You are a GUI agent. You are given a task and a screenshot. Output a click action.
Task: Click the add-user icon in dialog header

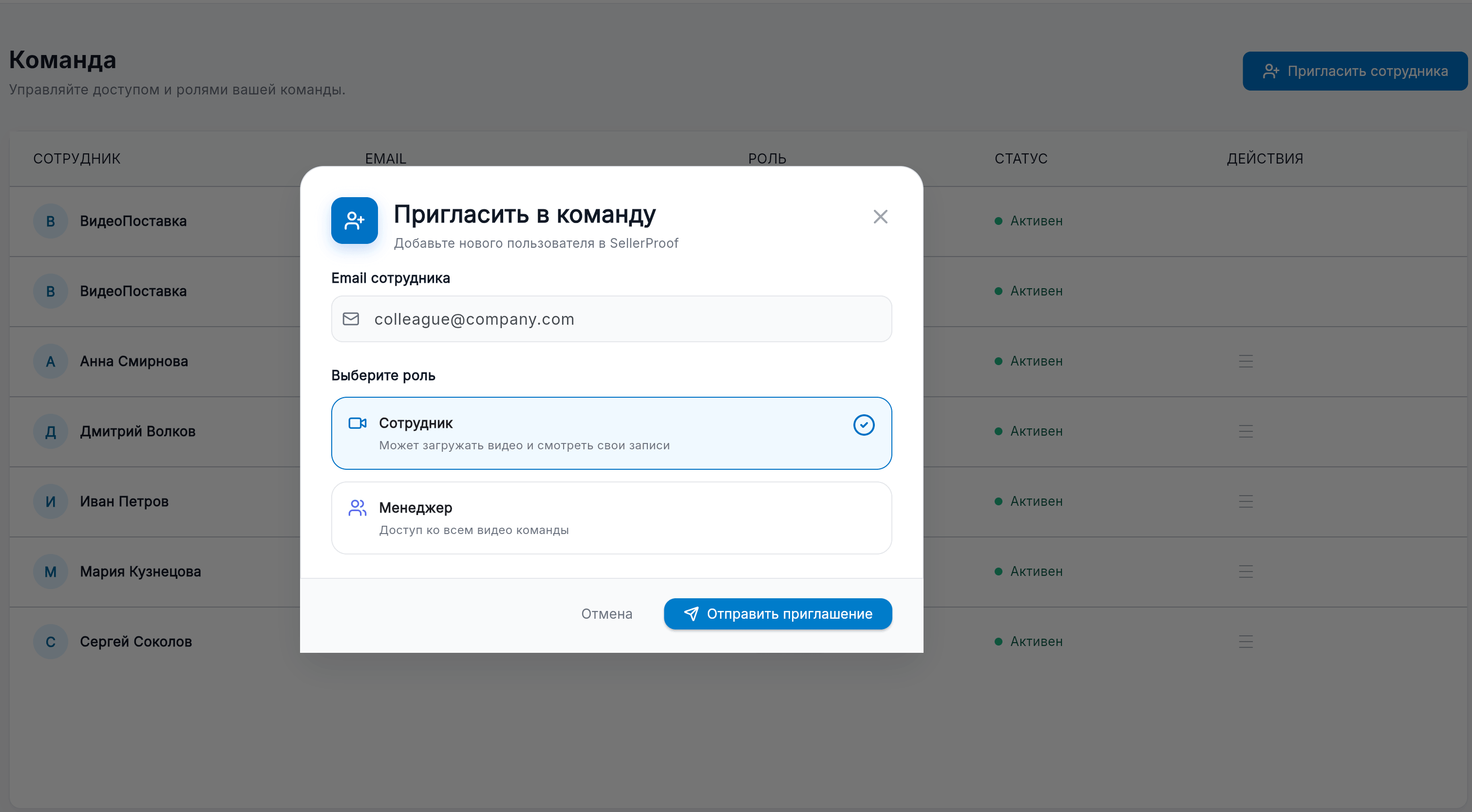coord(354,221)
